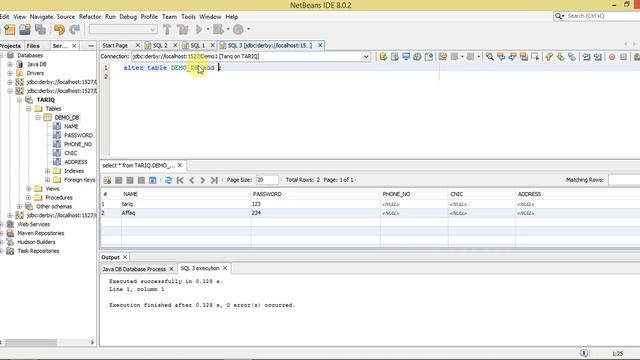Click the Find Next Occurrence icon
The width and height of the screenshot is (640, 360).
coord(512,57)
